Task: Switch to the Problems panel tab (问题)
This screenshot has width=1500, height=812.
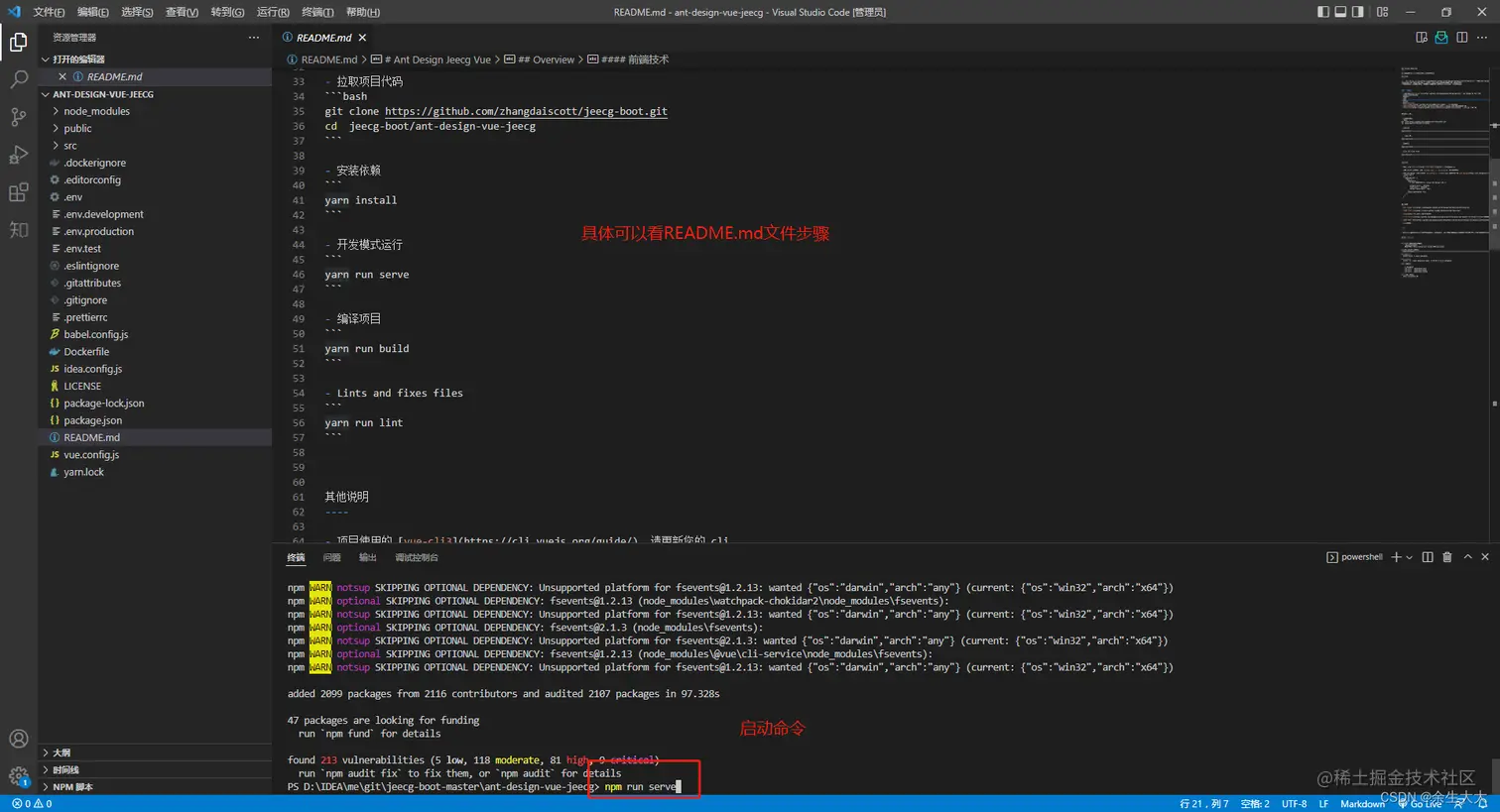Action: pos(331,557)
